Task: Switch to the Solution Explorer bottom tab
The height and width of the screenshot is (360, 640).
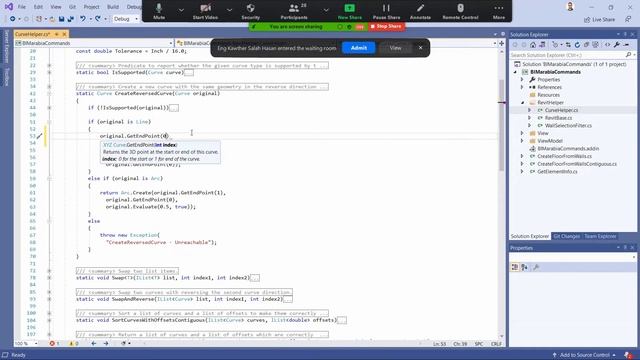Action: [x=530, y=236]
